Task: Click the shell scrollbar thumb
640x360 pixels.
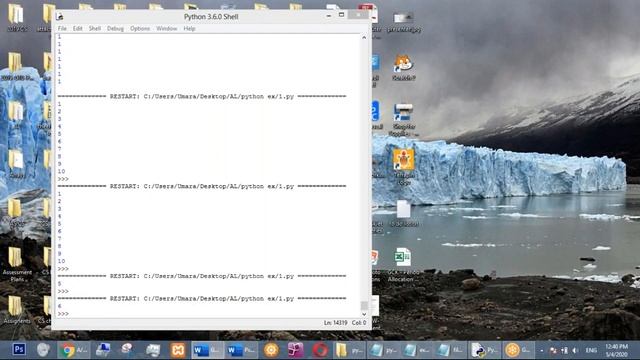Action: click(364, 306)
